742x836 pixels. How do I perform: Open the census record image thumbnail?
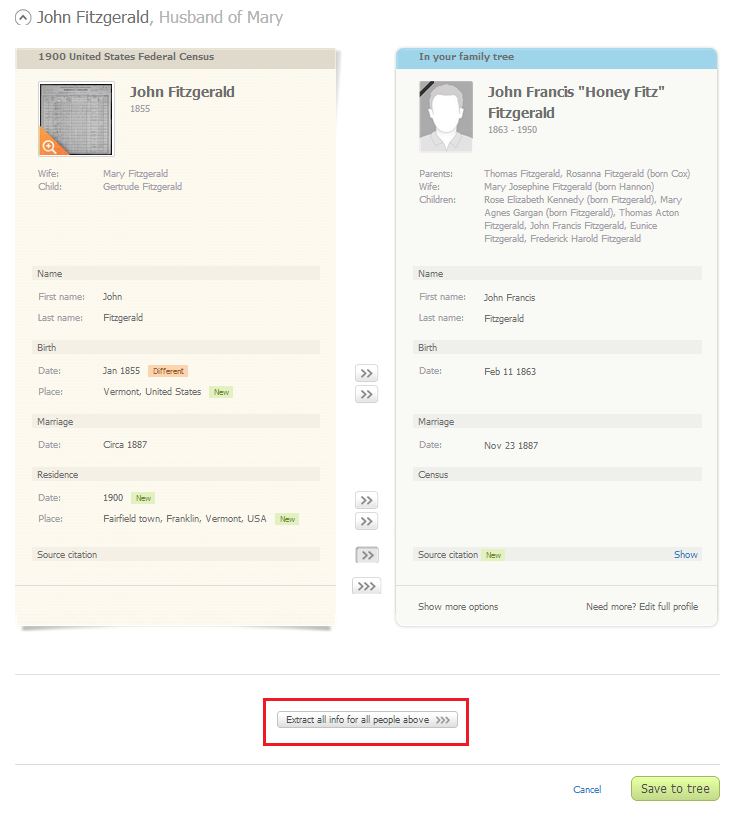tap(76, 113)
